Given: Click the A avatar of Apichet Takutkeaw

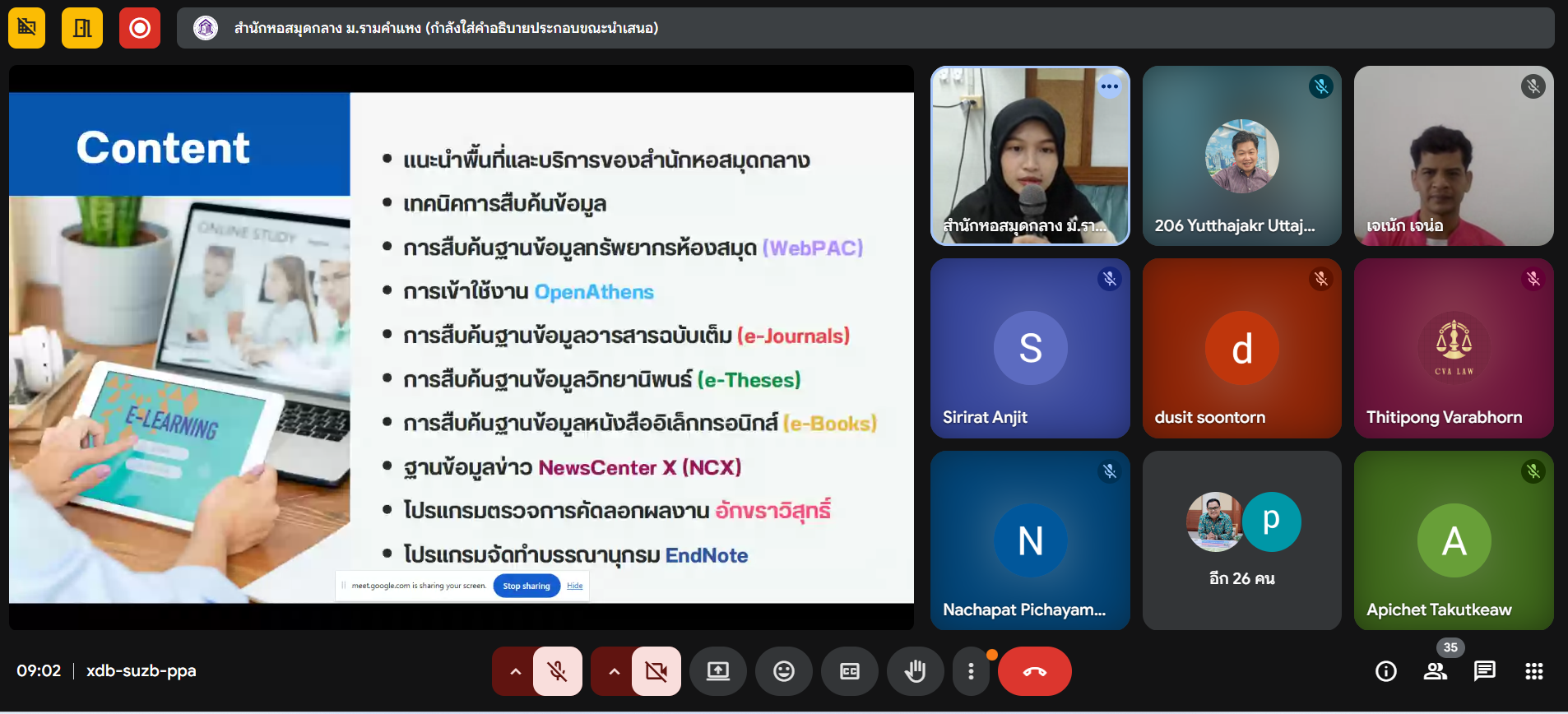Looking at the screenshot, I should [x=1454, y=540].
